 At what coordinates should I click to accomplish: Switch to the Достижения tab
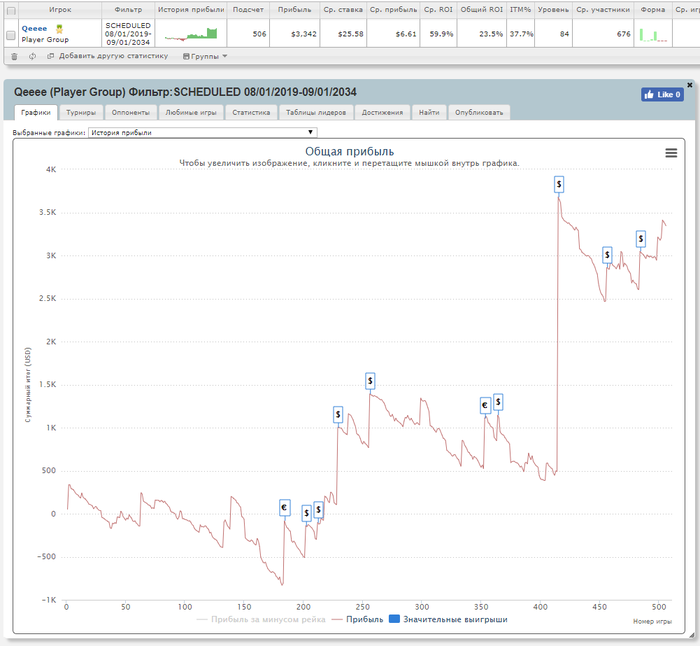(382, 113)
